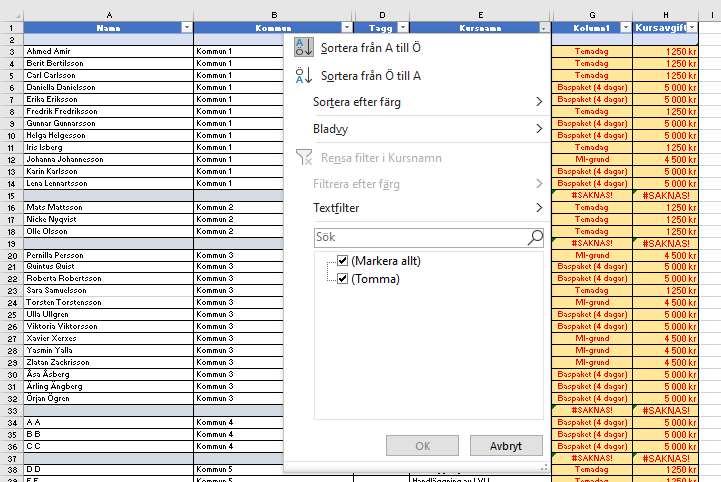Toggle the (Tomma) checkbox

342,279
